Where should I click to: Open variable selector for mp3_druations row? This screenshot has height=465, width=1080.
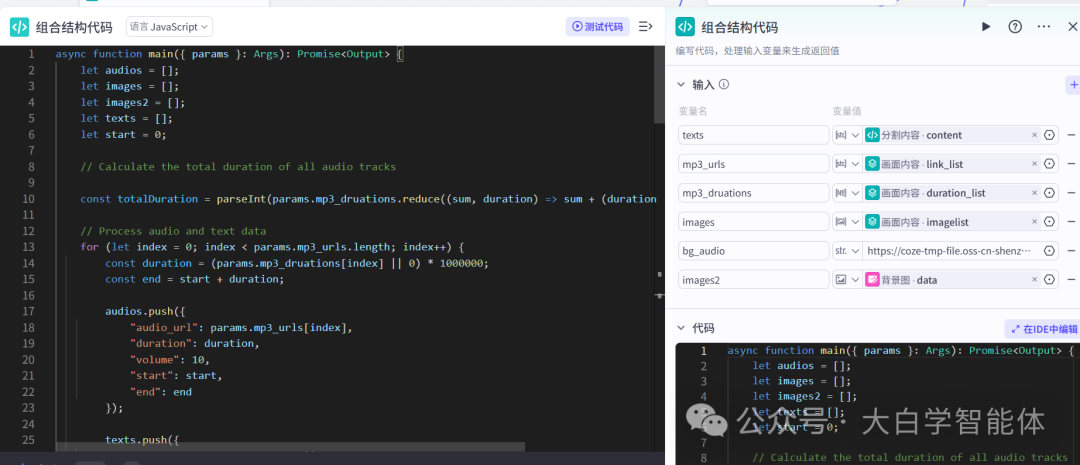point(1049,193)
